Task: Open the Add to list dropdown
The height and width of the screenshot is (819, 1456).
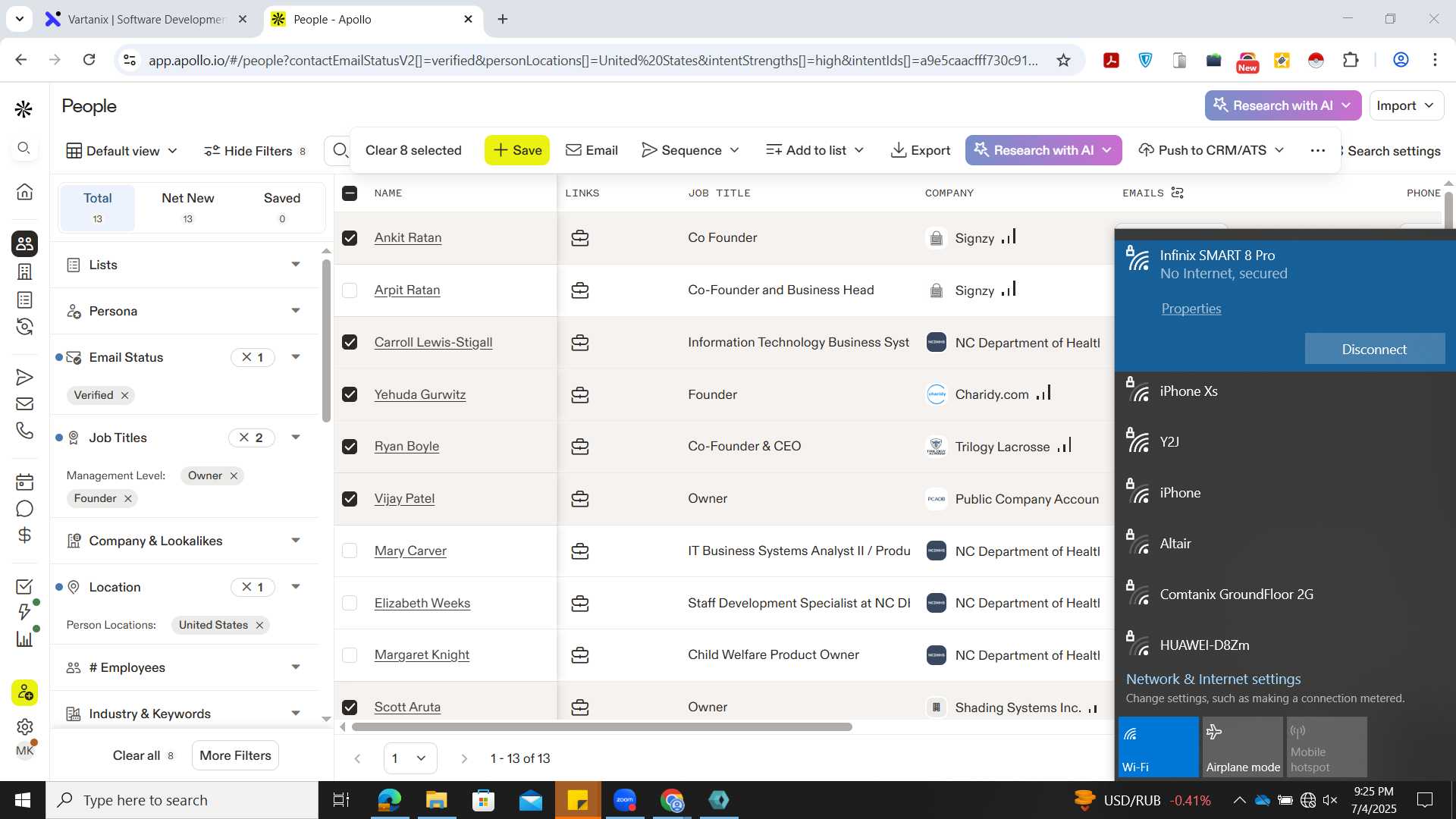Action: [x=815, y=150]
